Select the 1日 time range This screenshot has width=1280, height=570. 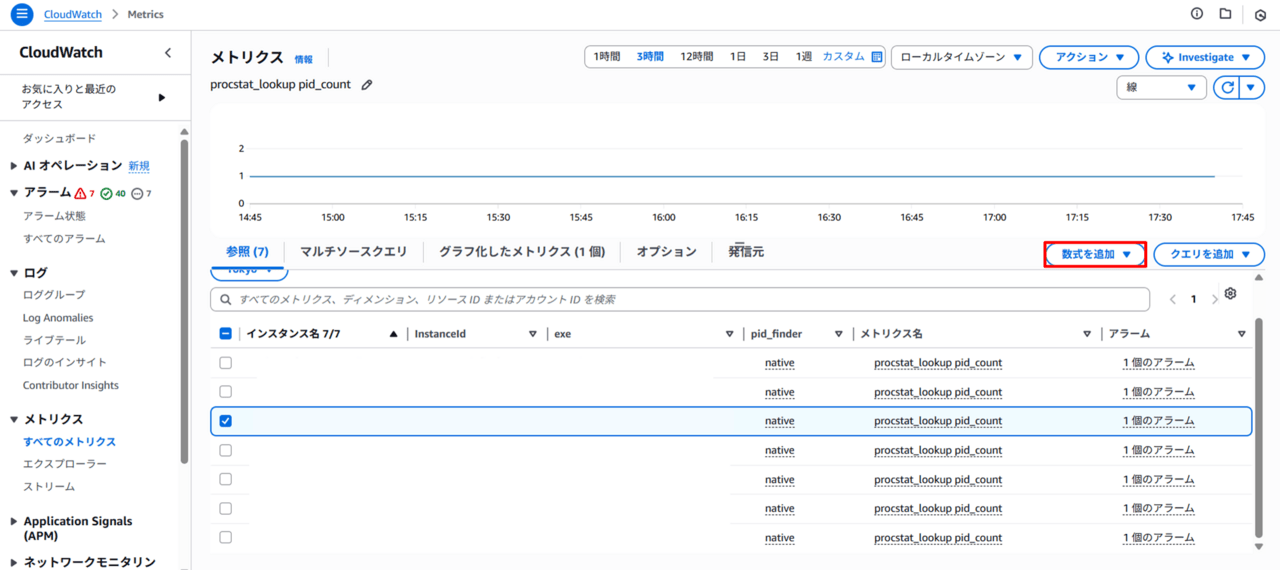738,57
